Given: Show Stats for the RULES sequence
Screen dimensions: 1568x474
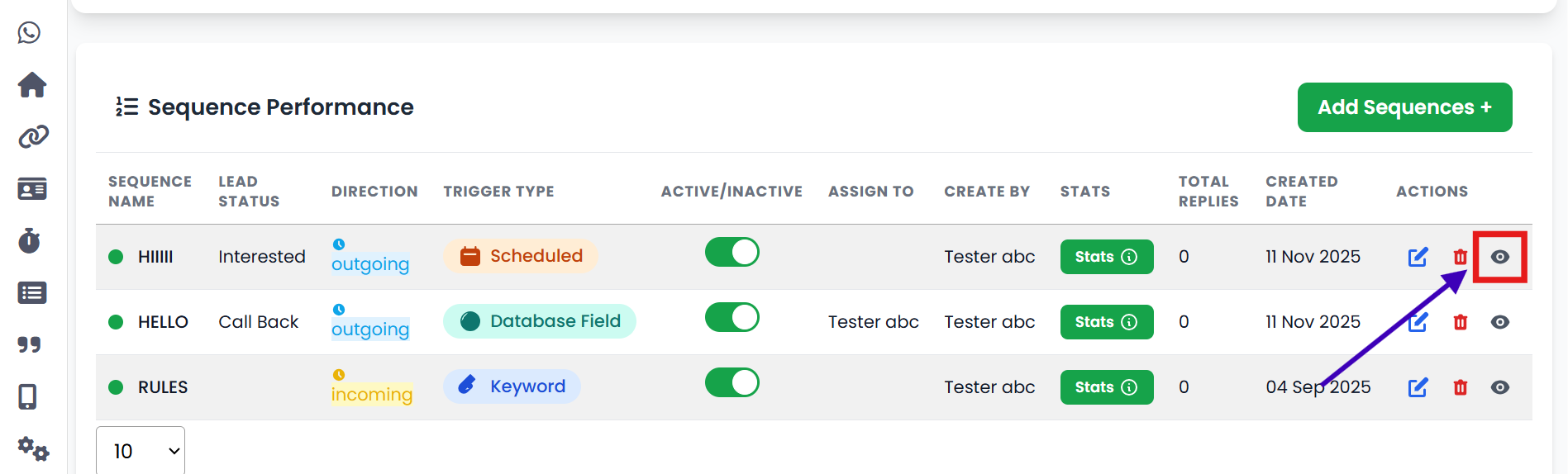Looking at the screenshot, I should pyautogui.click(x=1106, y=387).
